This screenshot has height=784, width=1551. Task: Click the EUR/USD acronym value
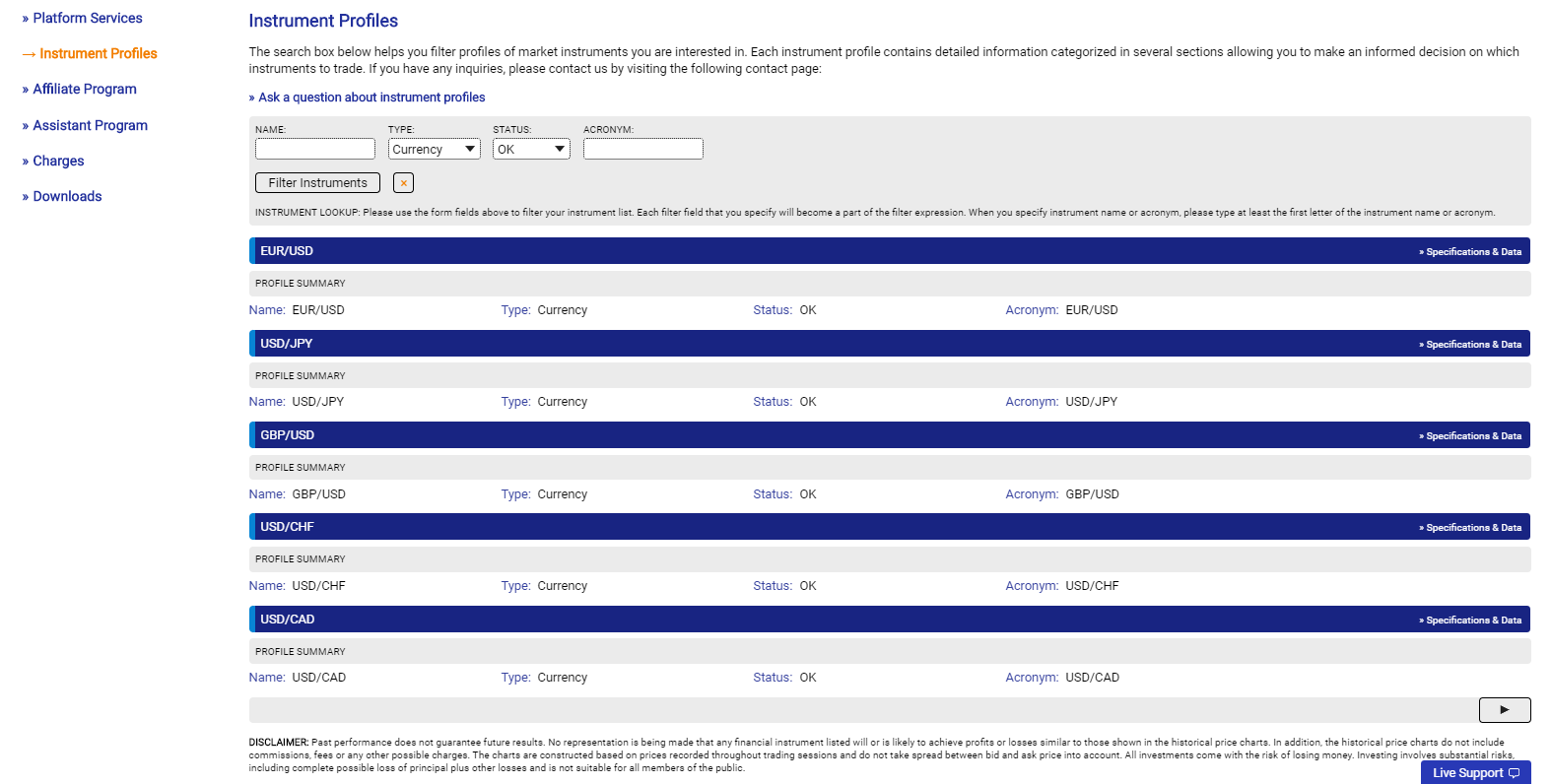pos(1092,310)
